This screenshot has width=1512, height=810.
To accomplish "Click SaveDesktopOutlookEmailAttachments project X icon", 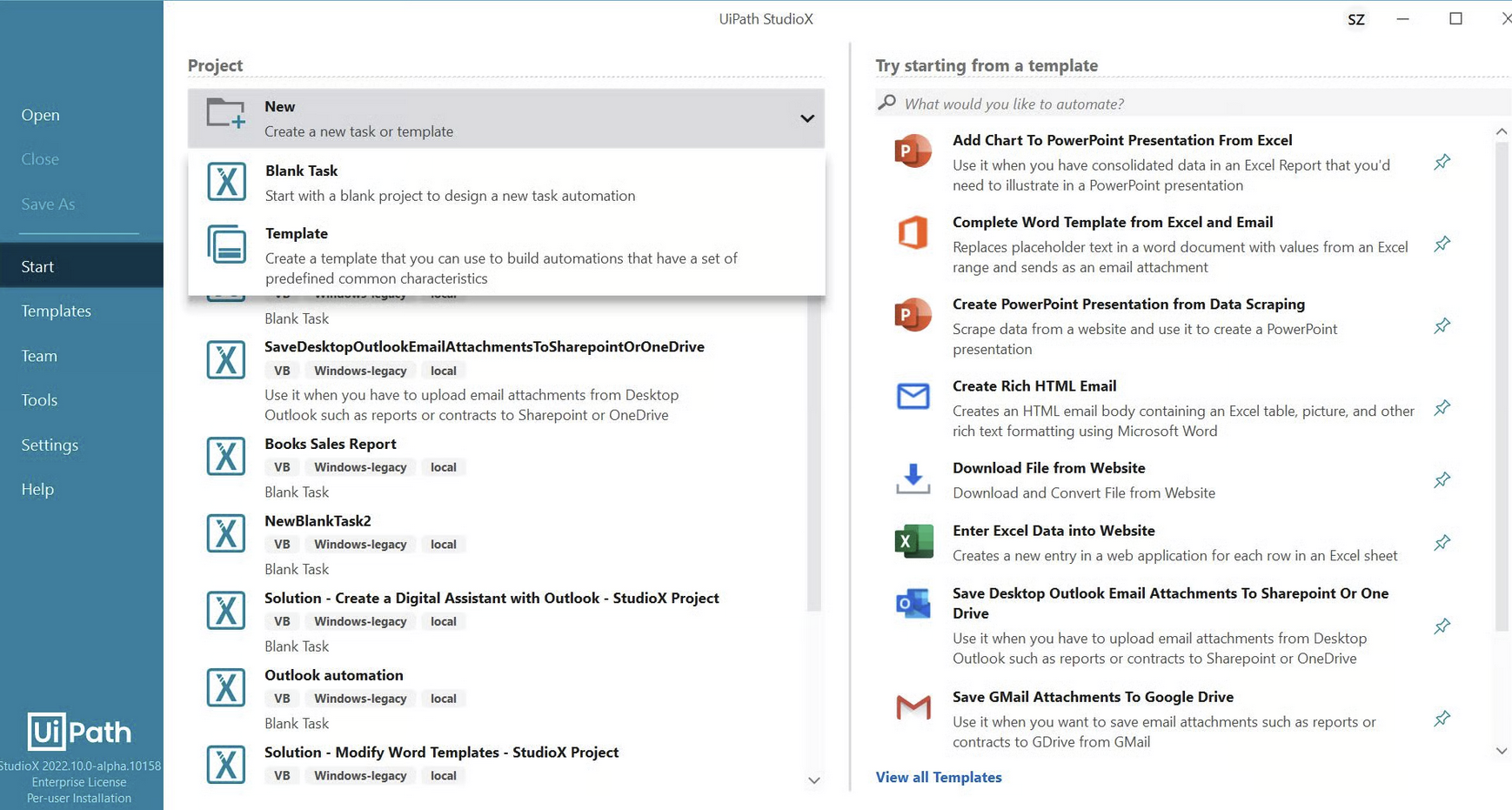I will (x=226, y=359).
